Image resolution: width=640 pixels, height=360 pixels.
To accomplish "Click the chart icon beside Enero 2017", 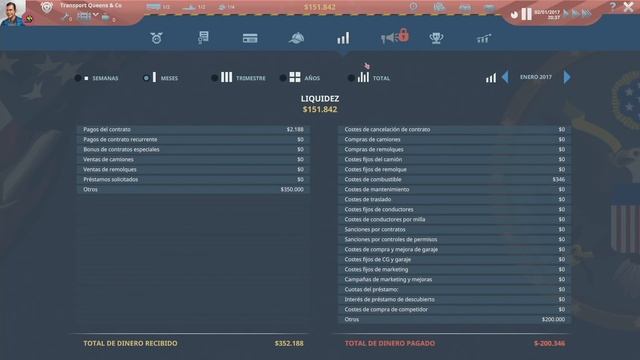I will [491, 78].
